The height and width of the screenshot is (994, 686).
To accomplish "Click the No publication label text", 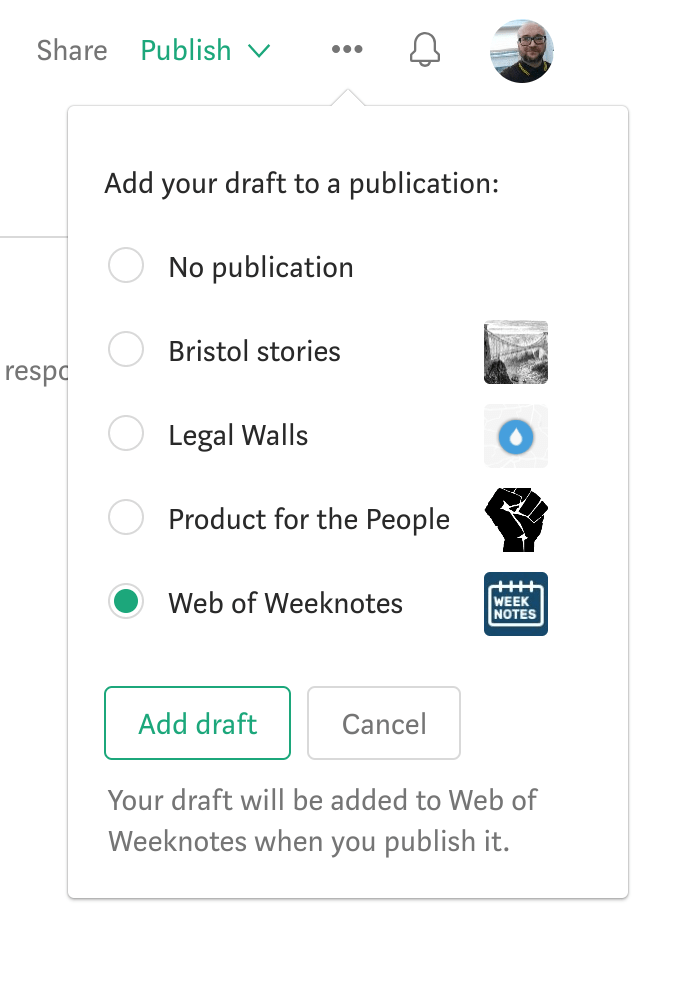I will click(260, 268).
